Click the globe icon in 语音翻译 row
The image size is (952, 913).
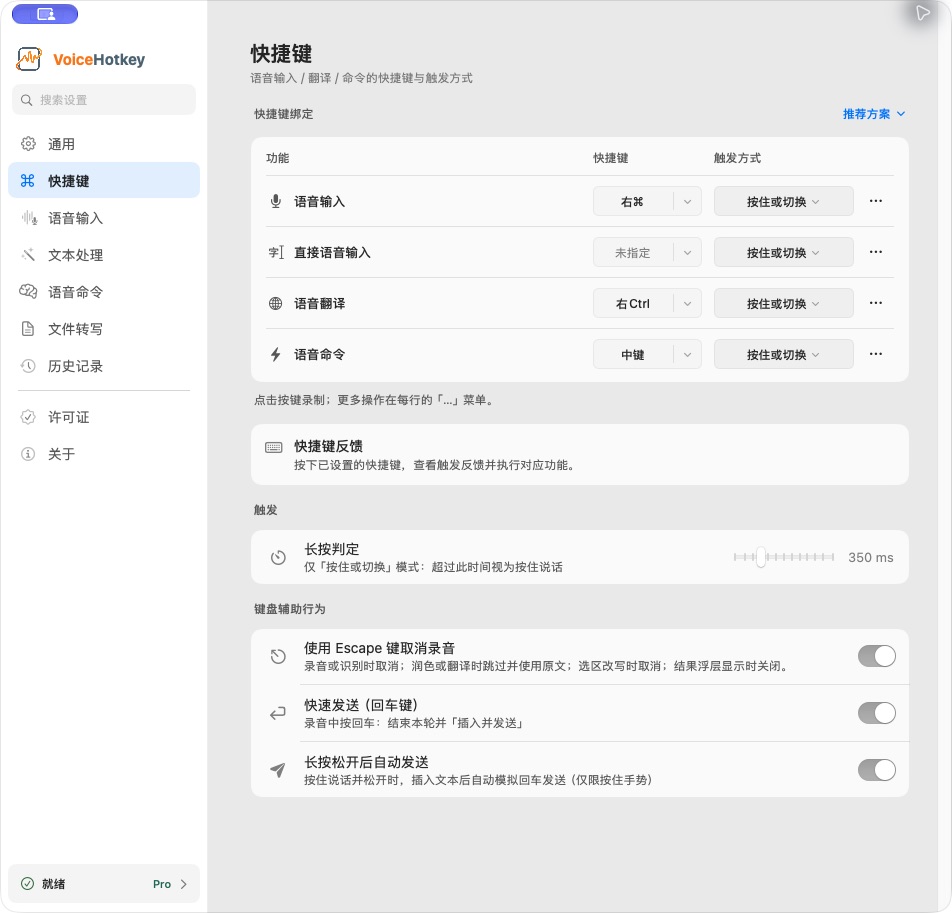point(276,303)
